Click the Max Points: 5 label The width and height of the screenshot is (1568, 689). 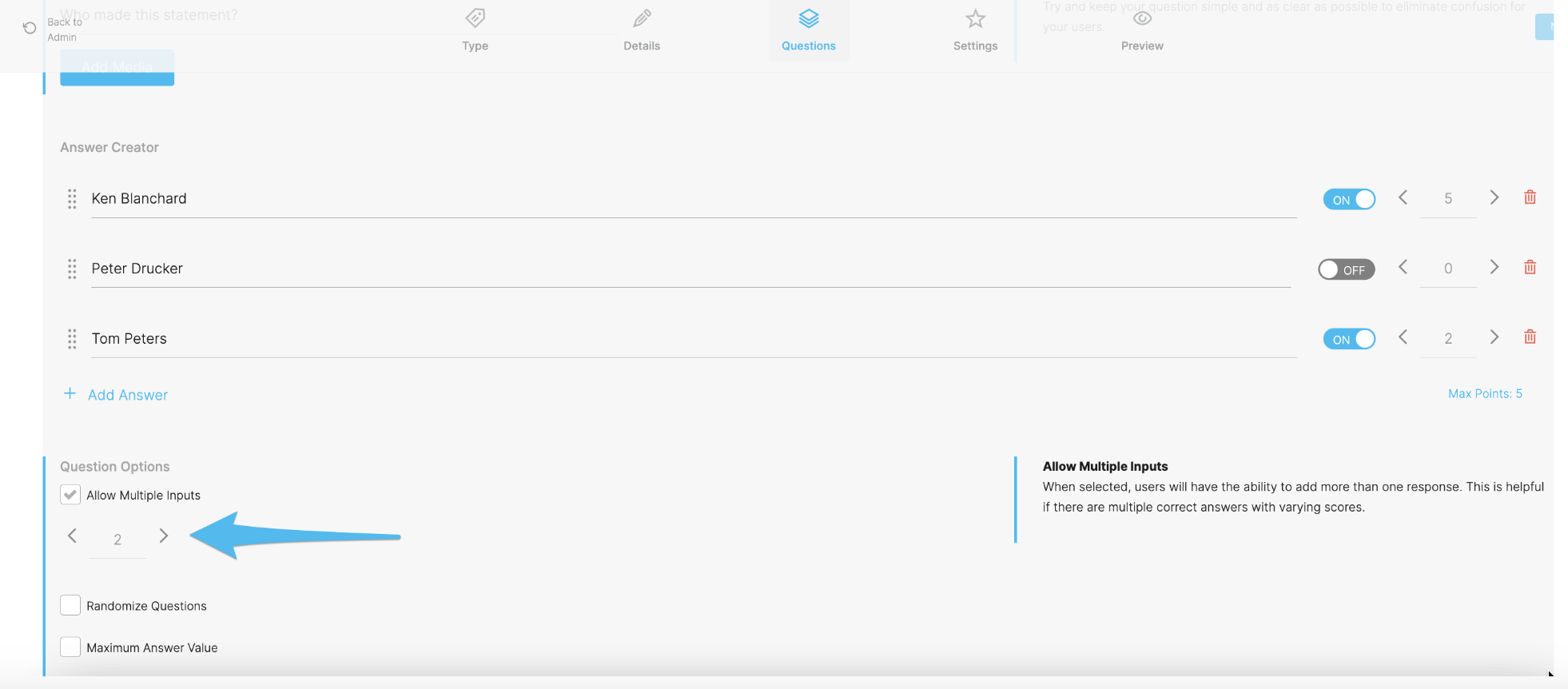click(x=1485, y=393)
